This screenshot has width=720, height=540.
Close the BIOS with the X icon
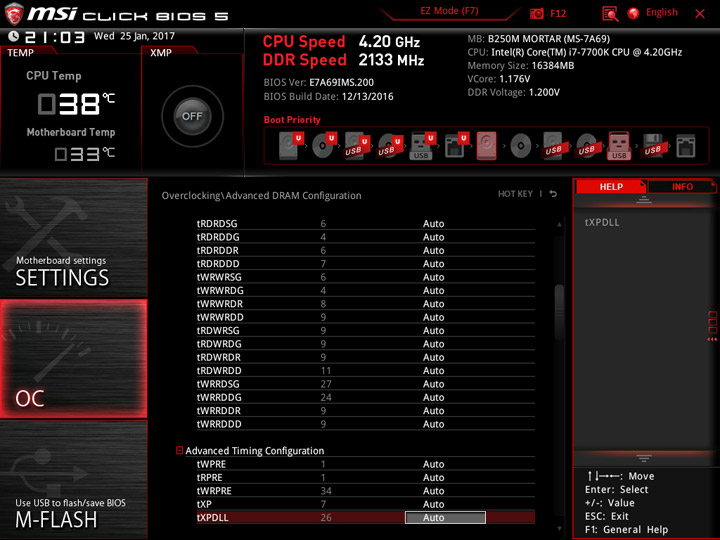pos(700,13)
